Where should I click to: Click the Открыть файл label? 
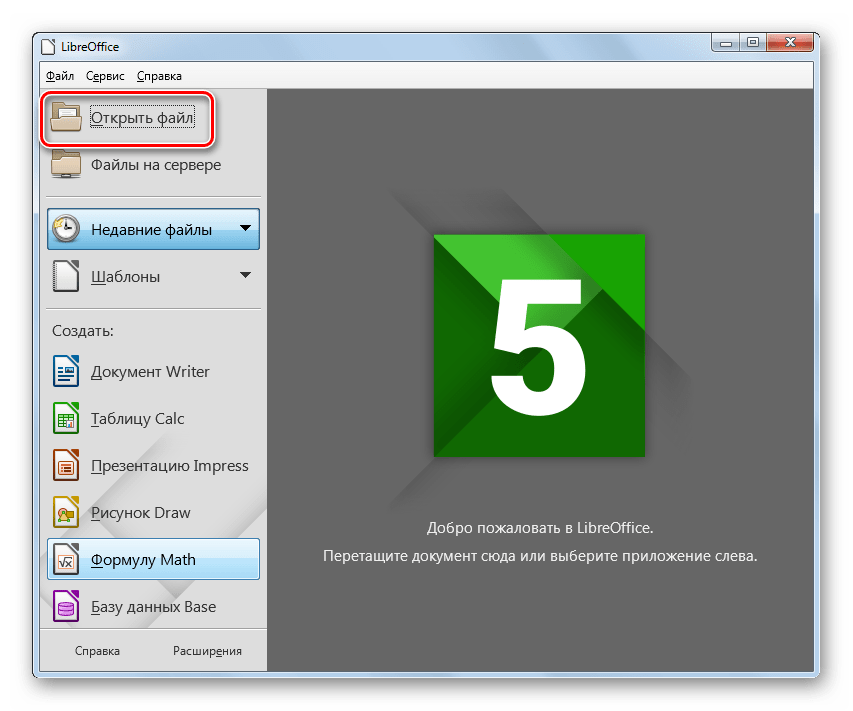tap(142, 118)
